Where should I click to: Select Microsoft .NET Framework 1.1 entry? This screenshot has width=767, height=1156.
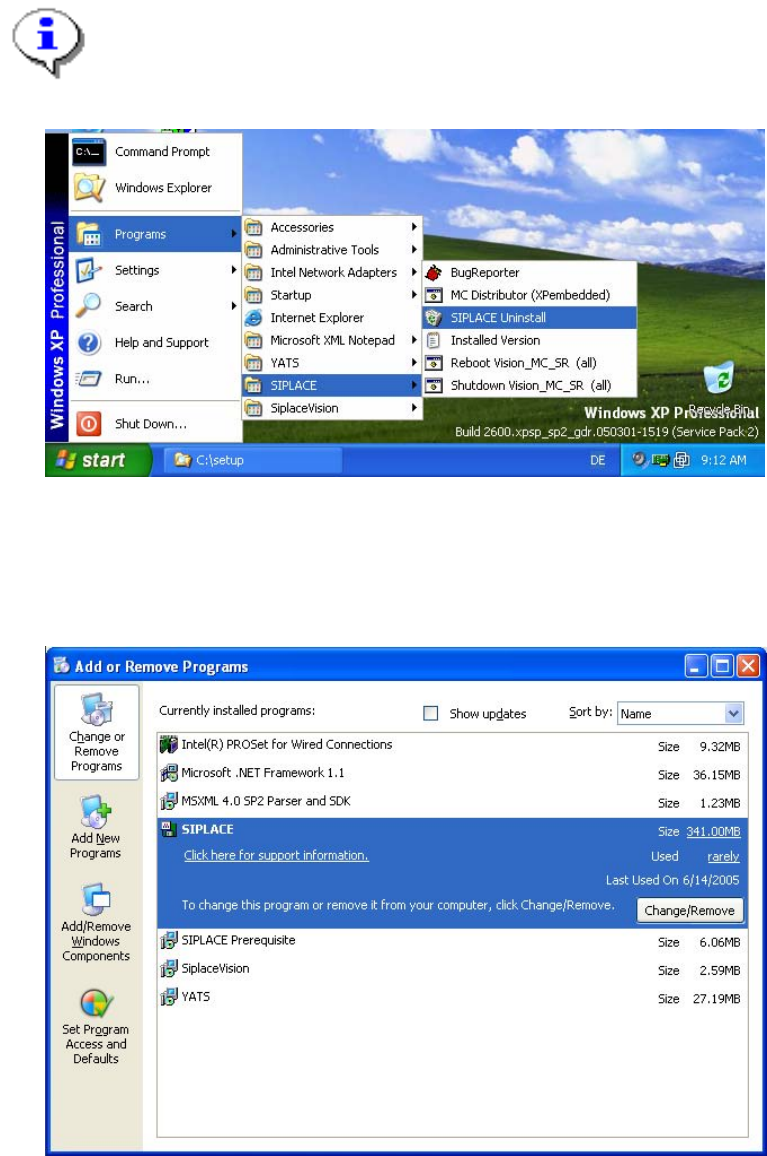[453, 773]
